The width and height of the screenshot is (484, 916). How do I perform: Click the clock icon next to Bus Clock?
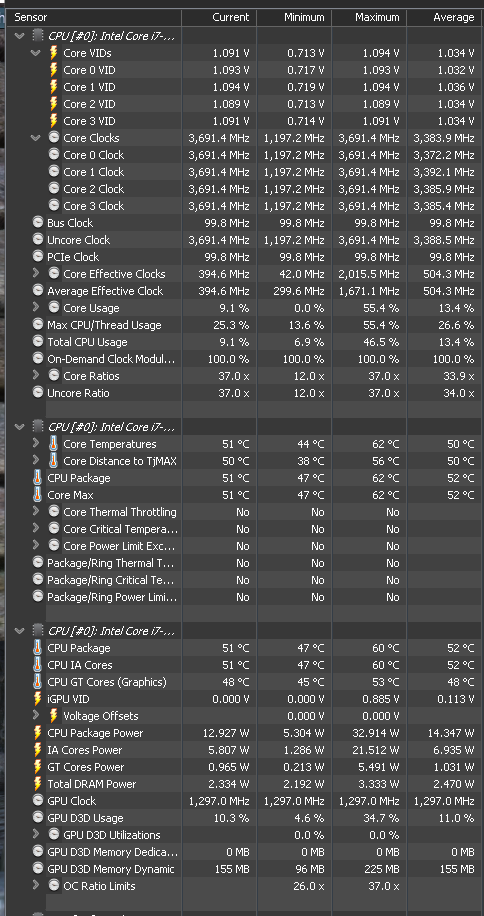click(x=38, y=222)
